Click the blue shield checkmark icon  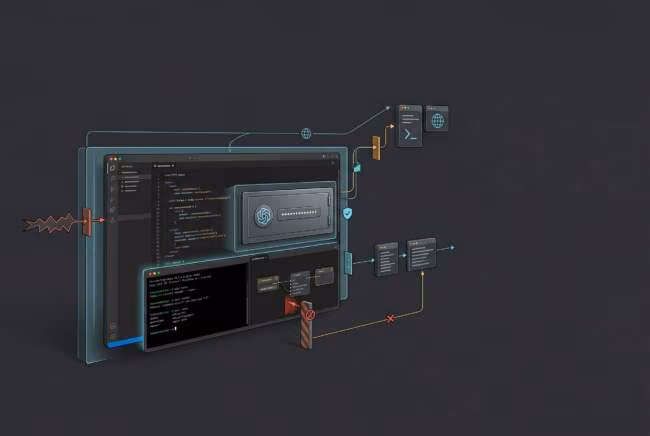pyautogui.click(x=347, y=213)
